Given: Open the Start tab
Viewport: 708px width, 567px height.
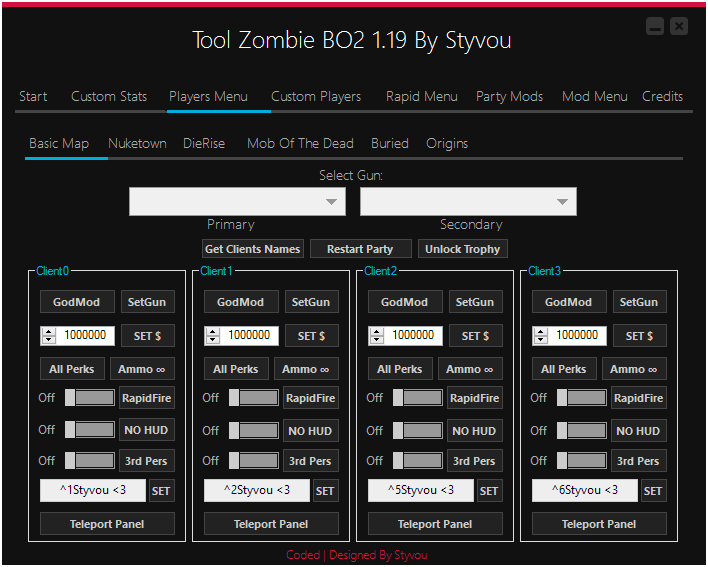Looking at the screenshot, I should tap(33, 97).
